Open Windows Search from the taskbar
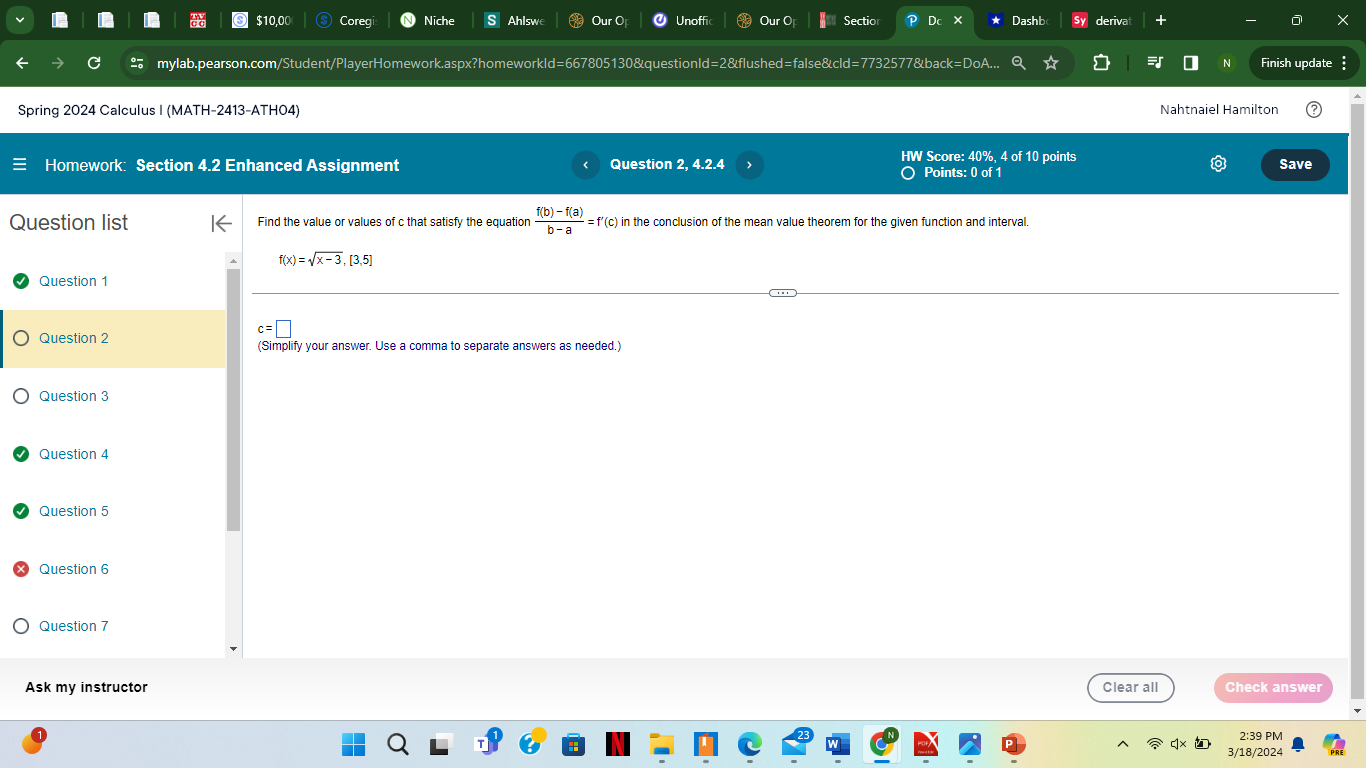 coord(397,744)
